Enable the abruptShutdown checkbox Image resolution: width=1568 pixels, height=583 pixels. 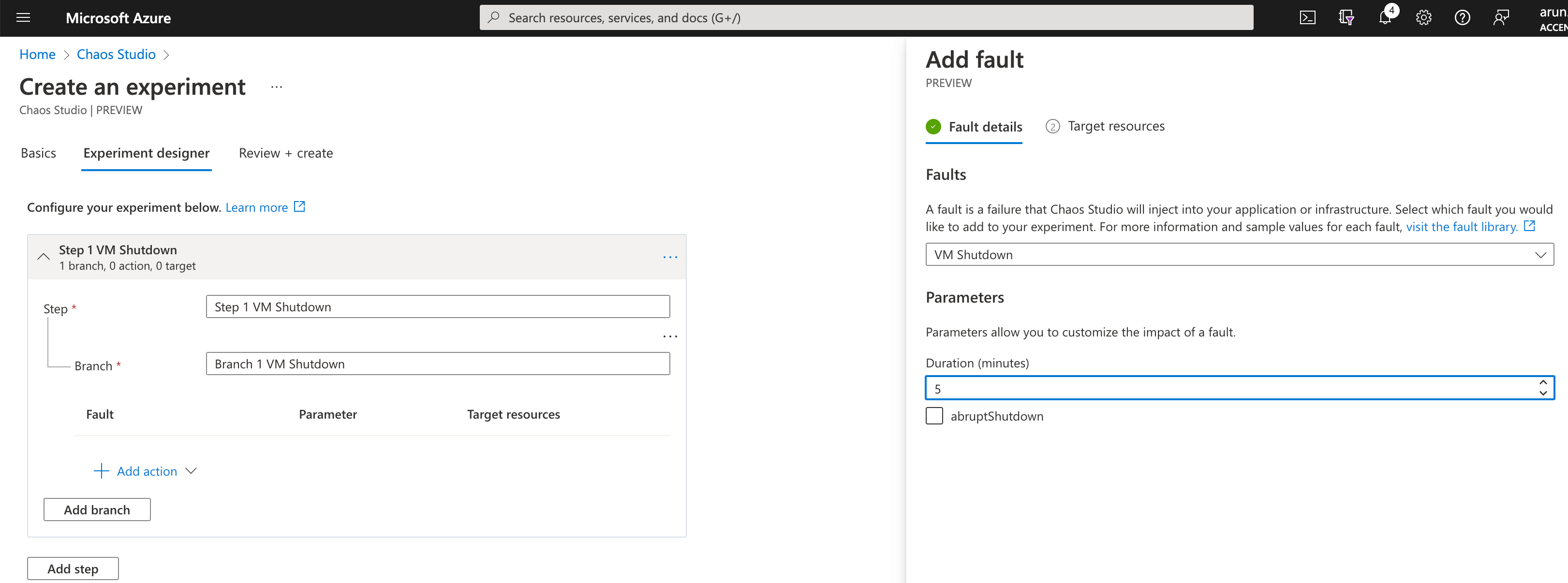coord(934,416)
